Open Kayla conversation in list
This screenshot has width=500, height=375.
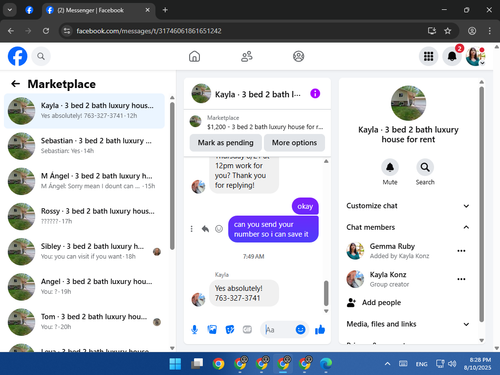click(84, 111)
